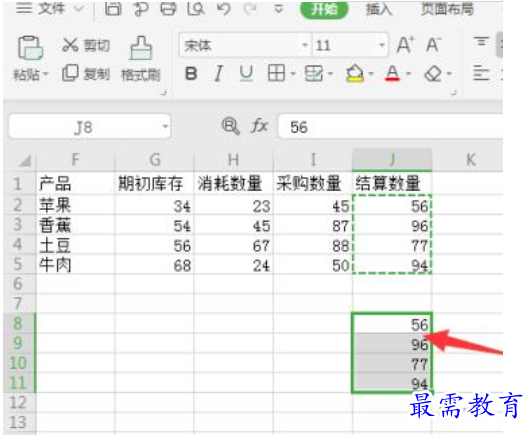Click the 剪切 cut button
Screen dimensions: 531x437
(86, 45)
